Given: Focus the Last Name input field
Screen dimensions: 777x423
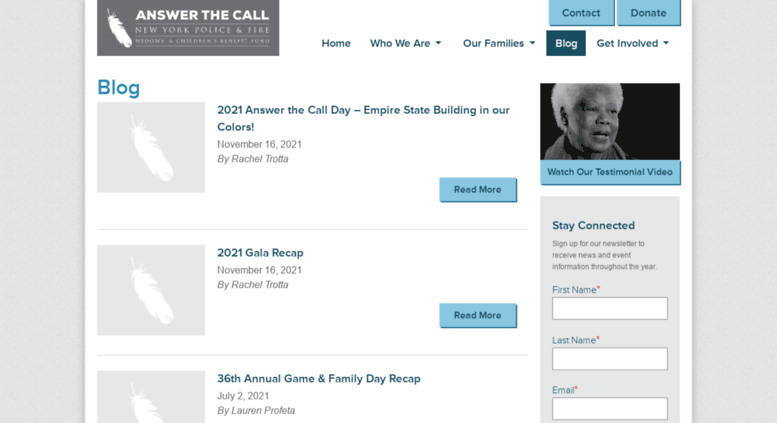Looking at the screenshot, I should click(x=610, y=359).
